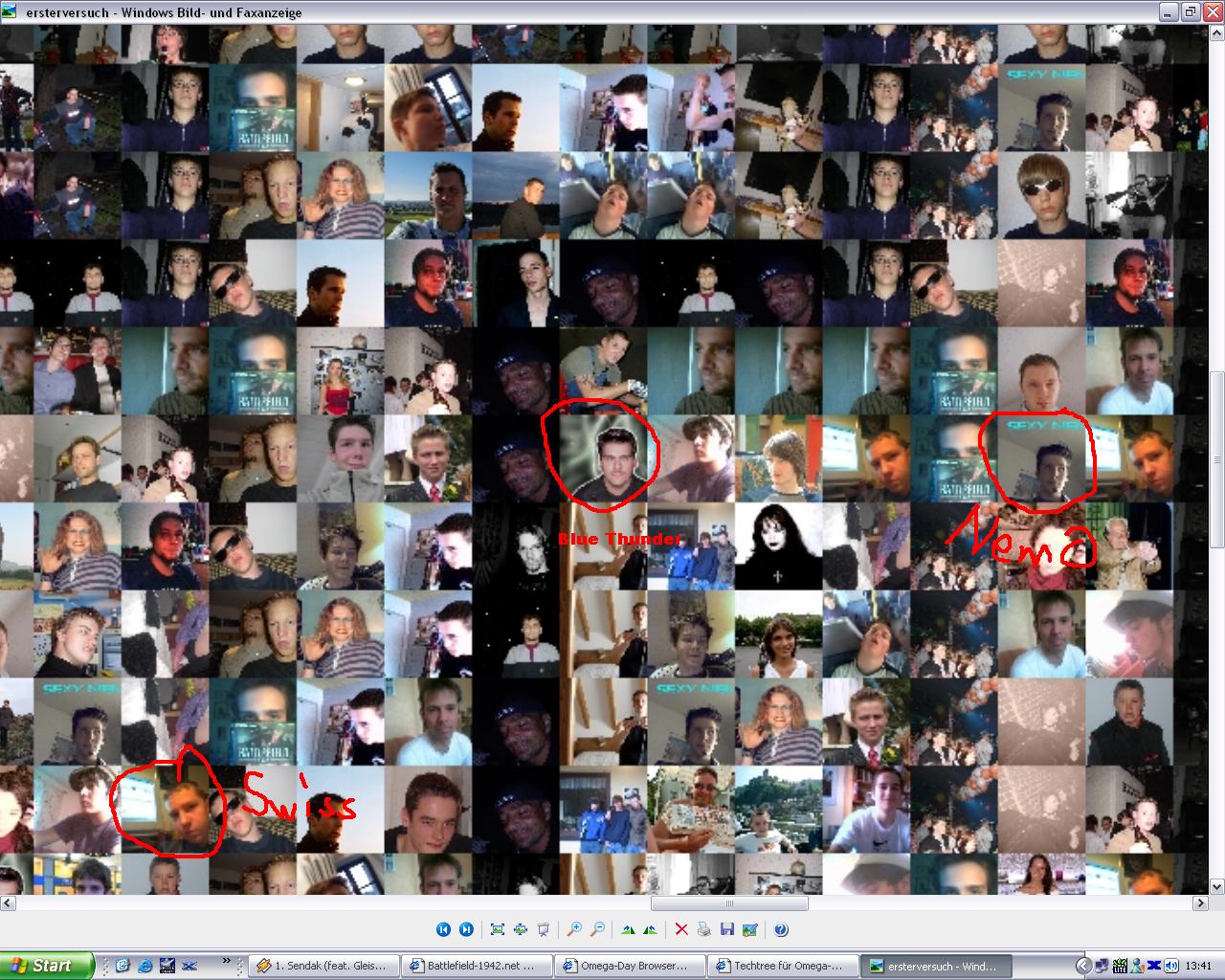Rotate the image clockwise

628,929
